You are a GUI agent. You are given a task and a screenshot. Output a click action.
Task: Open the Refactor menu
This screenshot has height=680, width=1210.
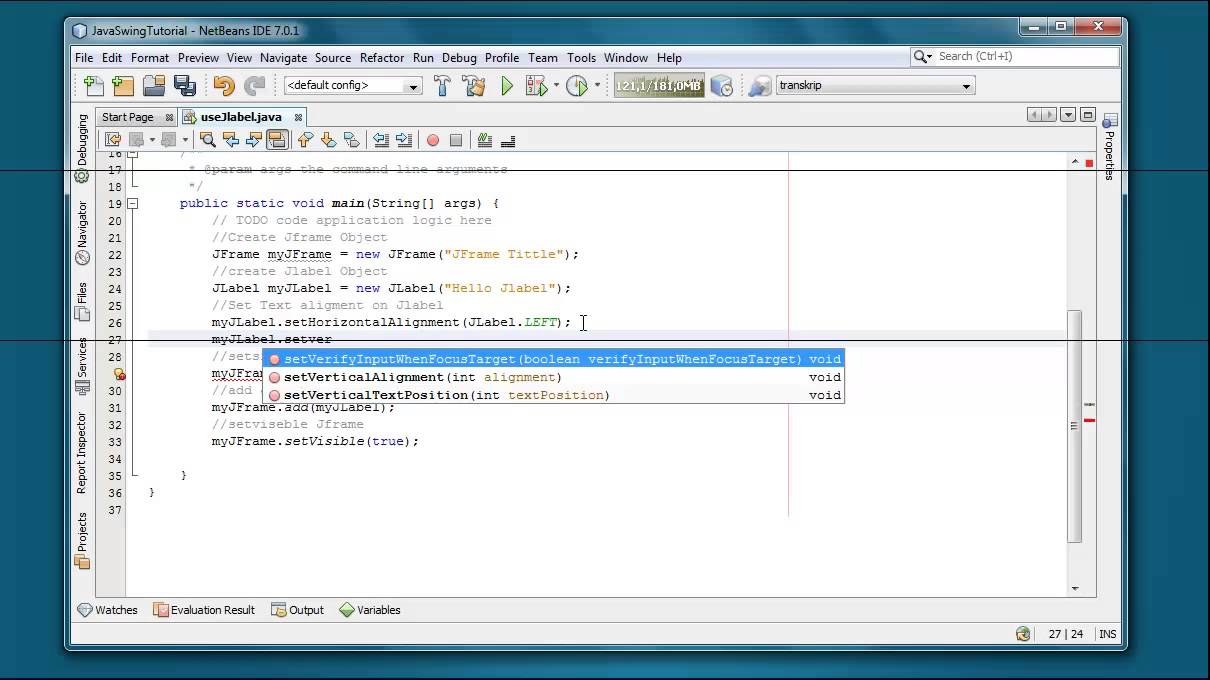point(382,58)
